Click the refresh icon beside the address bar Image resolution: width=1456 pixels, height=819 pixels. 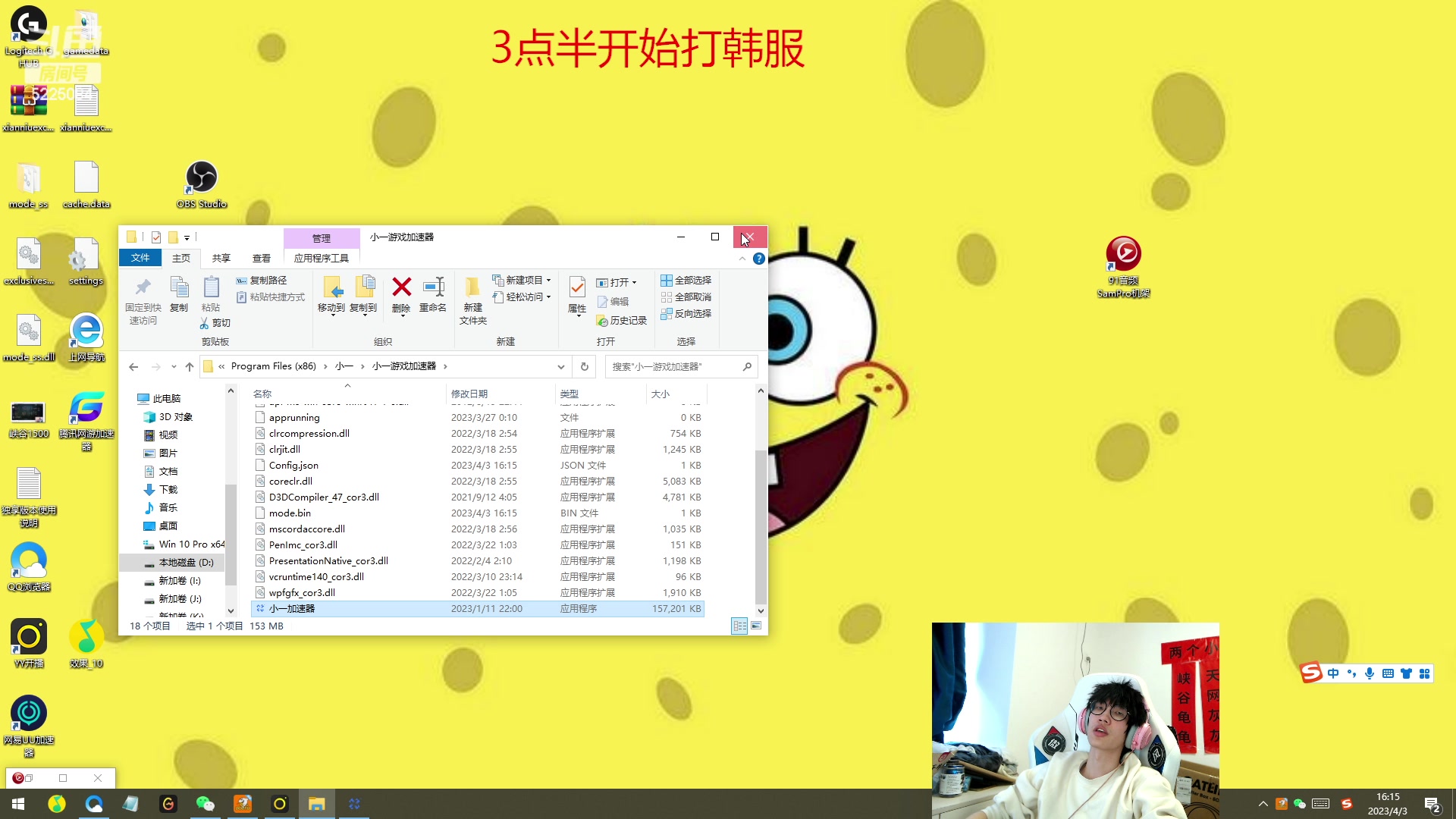583,366
